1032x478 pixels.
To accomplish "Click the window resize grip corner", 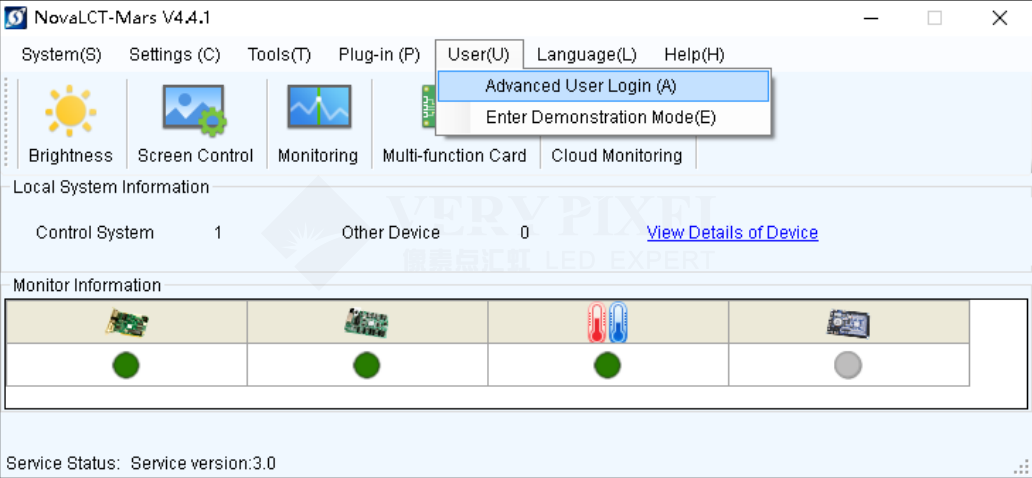I will click(x=1022, y=468).
